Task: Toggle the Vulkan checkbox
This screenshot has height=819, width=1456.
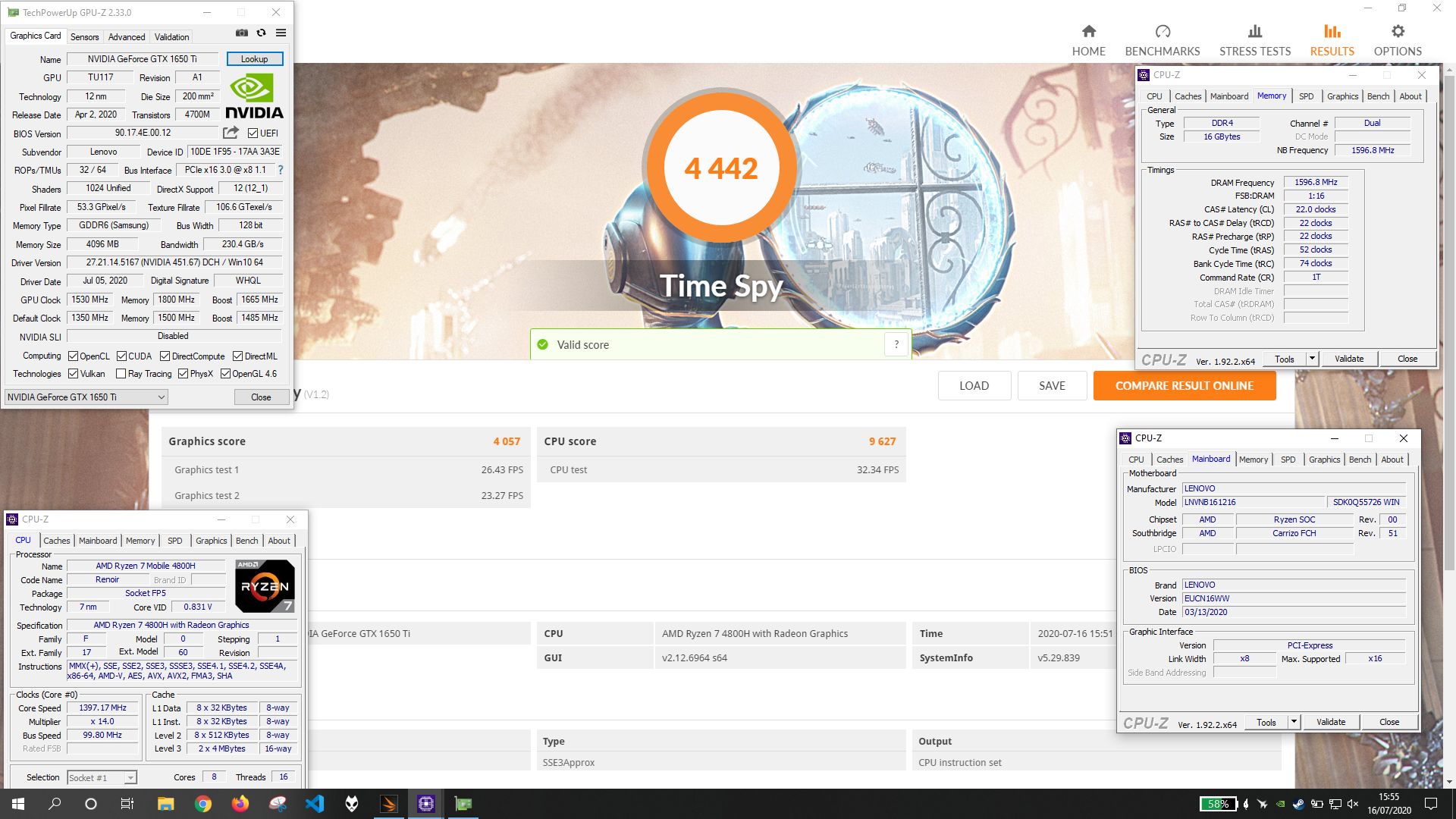Action: [x=74, y=374]
